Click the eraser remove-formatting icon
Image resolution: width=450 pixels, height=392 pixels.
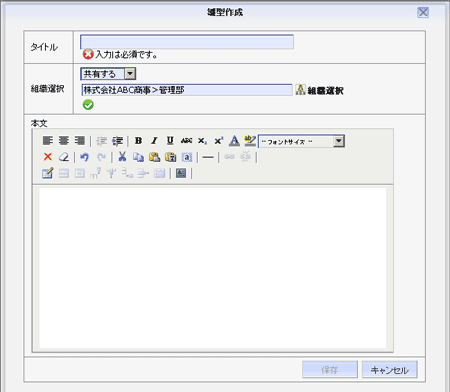pos(64,157)
